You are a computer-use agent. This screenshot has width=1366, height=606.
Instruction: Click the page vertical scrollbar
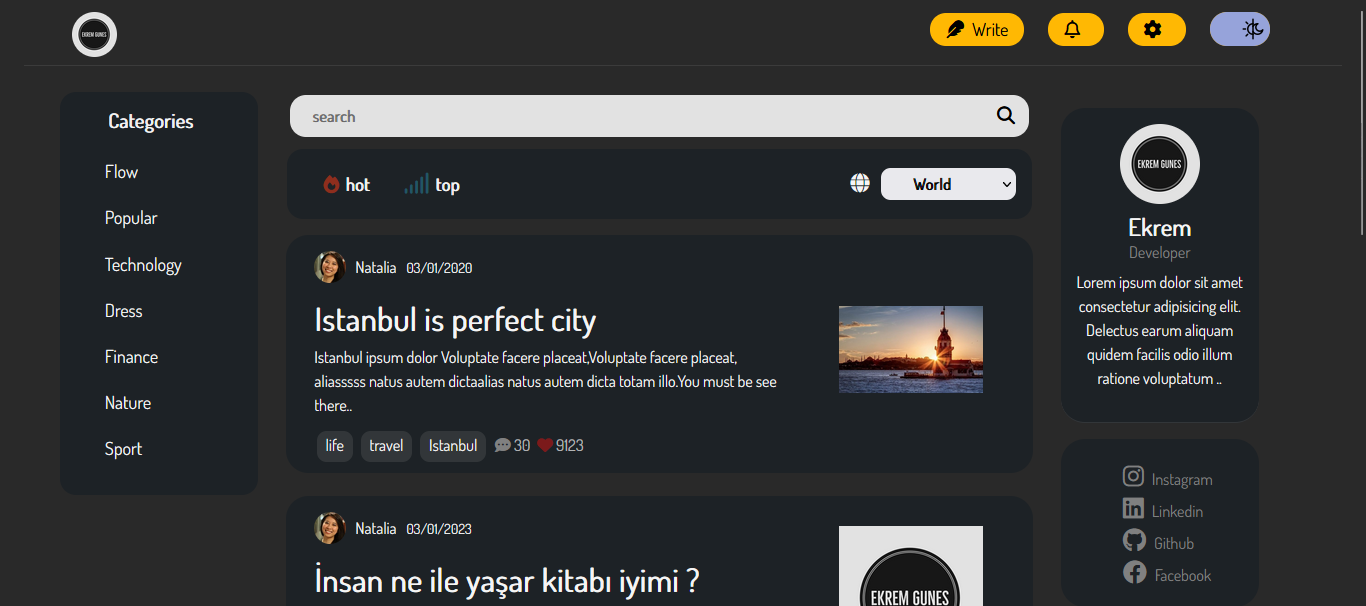(1361, 120)
